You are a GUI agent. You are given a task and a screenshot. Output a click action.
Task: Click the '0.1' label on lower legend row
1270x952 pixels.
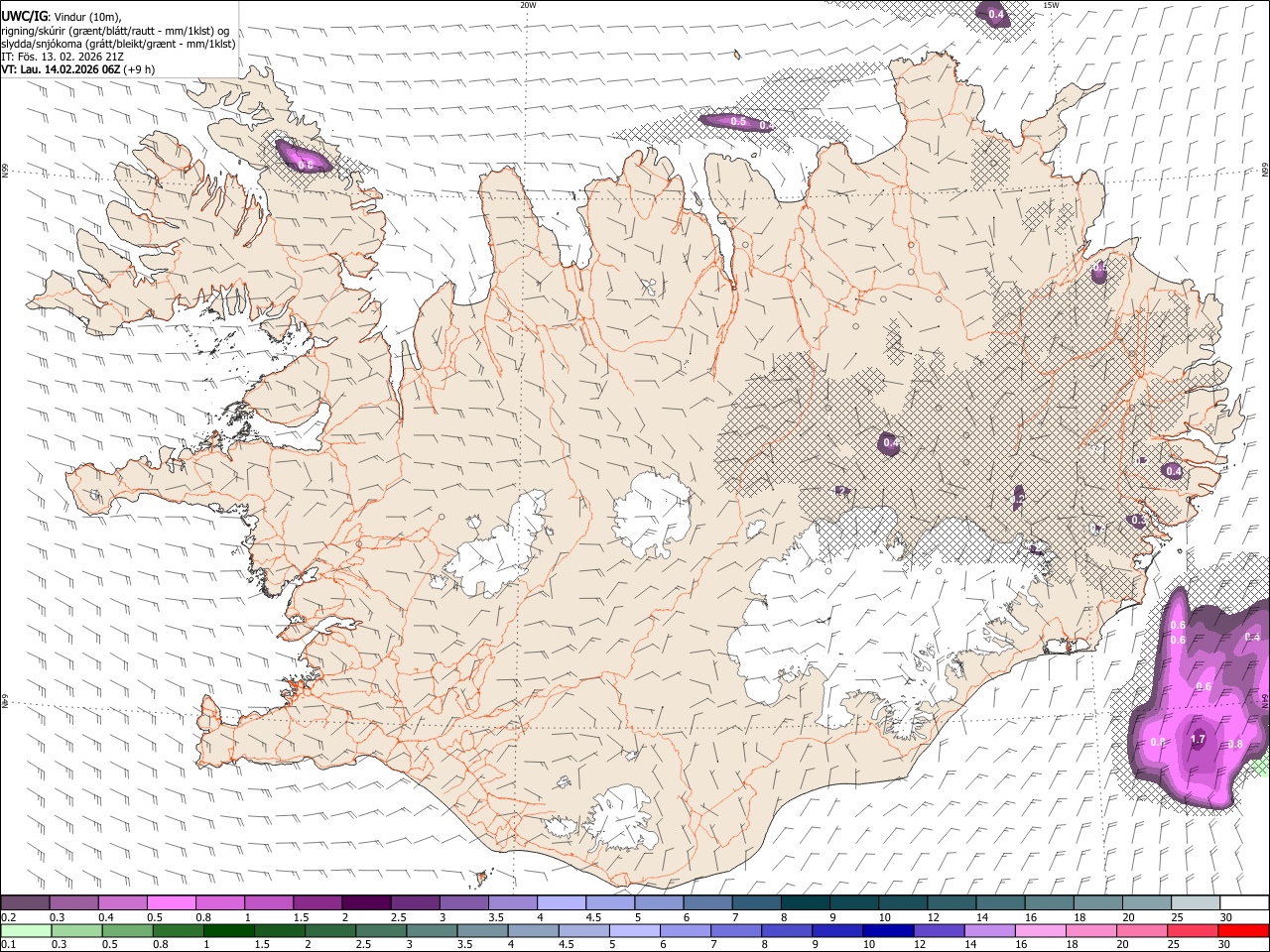pos(8,944)
